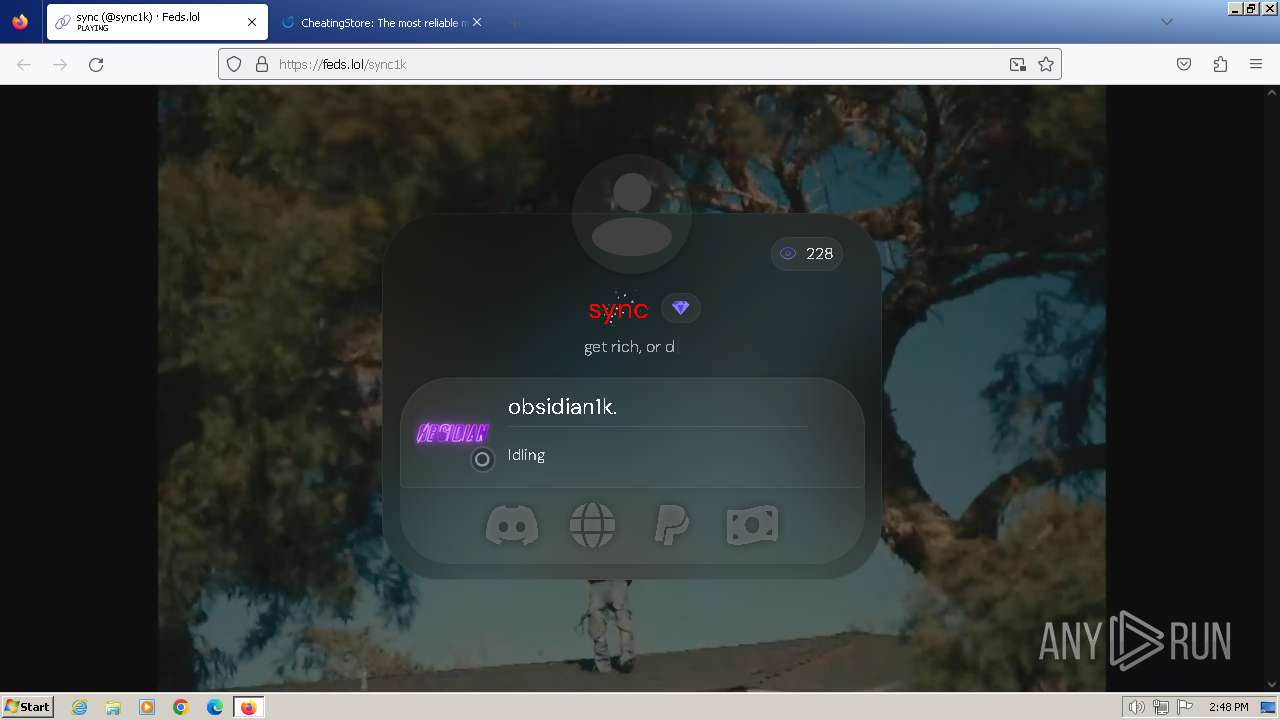Viewport: 1280px width, 720px height.
Task: Click the profile view count eye icon
Action: (788, 254)
